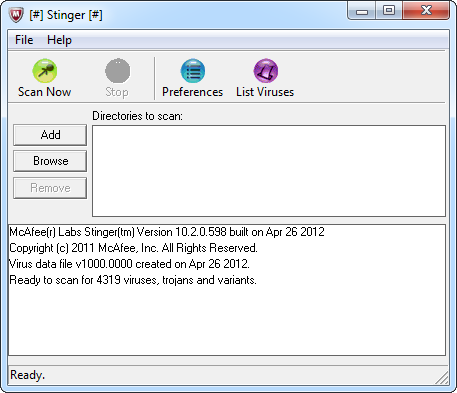
Task: Click inside the Directories to scan list
Action: coord(269,171)
